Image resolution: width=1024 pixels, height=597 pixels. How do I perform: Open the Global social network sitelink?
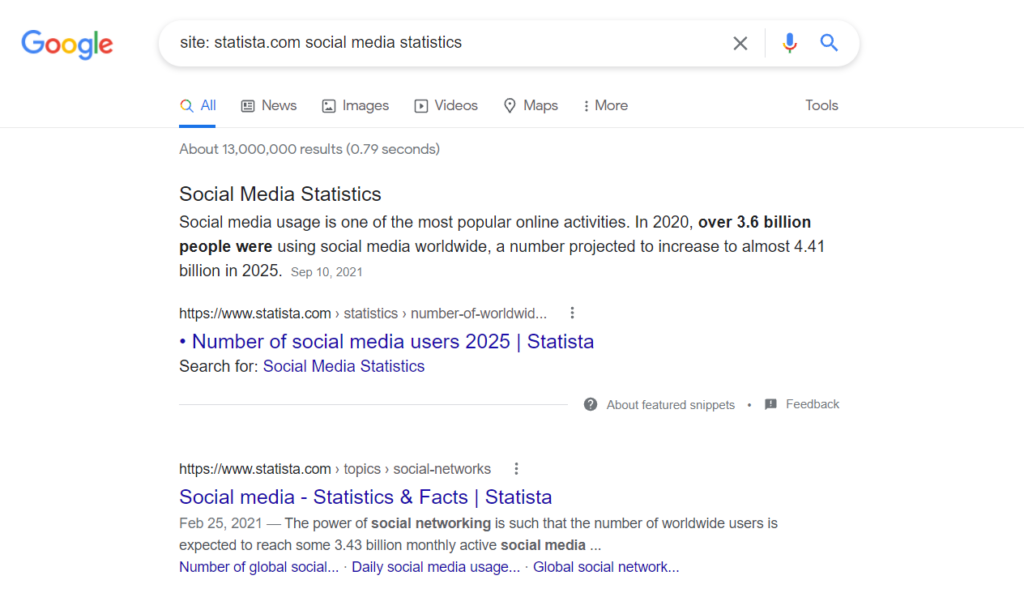point(605,567)
